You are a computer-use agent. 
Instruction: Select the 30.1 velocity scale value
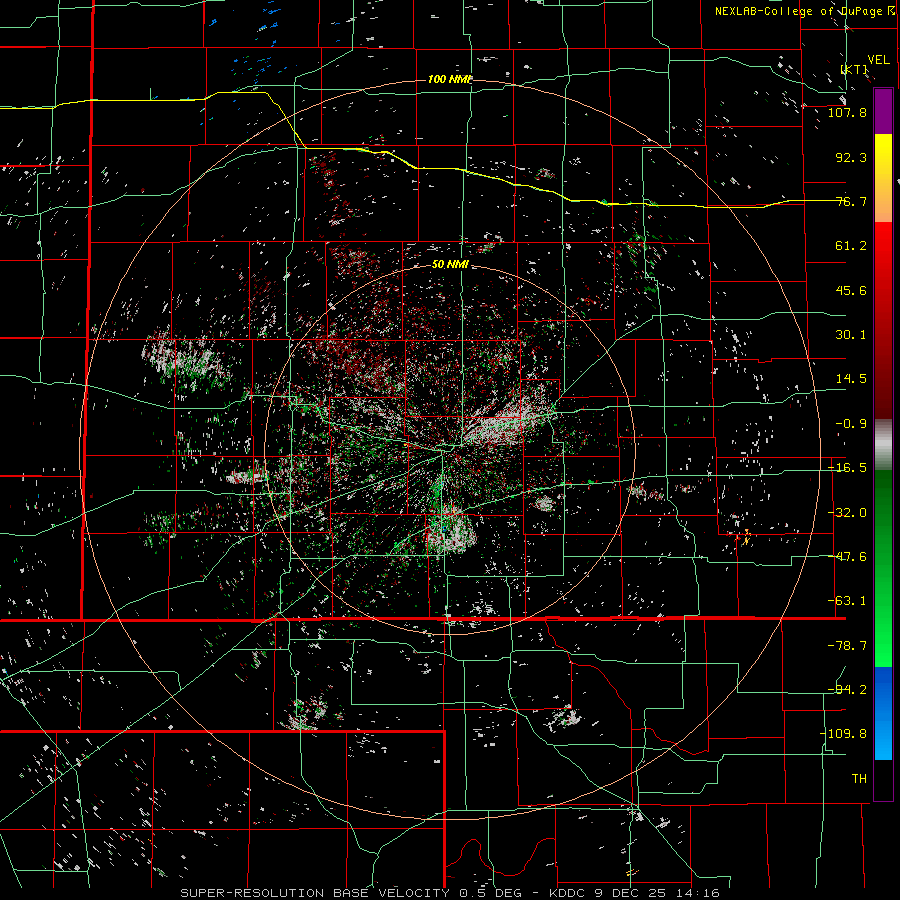tap(851, 335)
